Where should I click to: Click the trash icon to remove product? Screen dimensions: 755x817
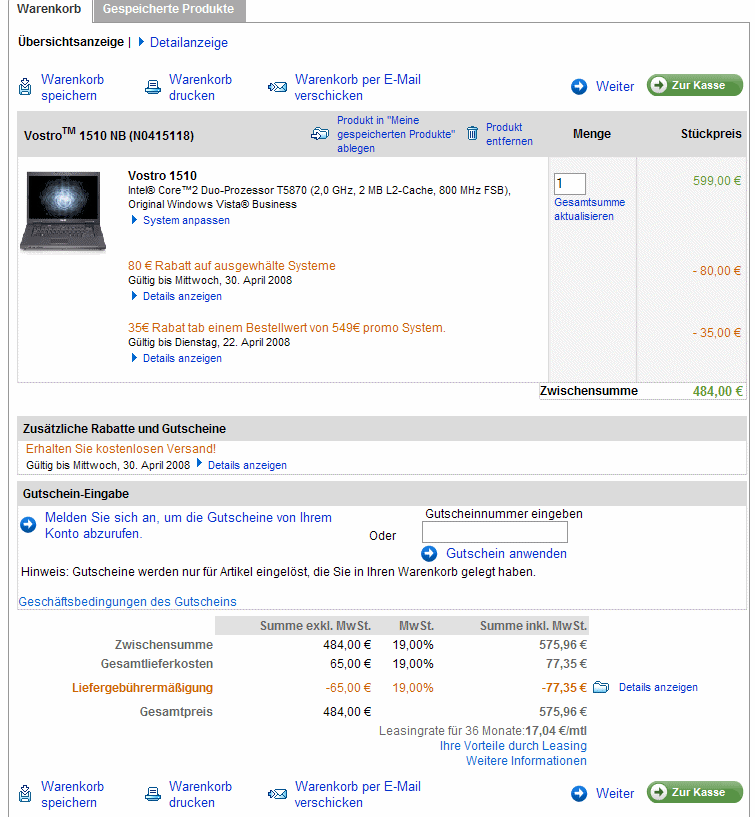pyautogui.click(x=472, y=133)
